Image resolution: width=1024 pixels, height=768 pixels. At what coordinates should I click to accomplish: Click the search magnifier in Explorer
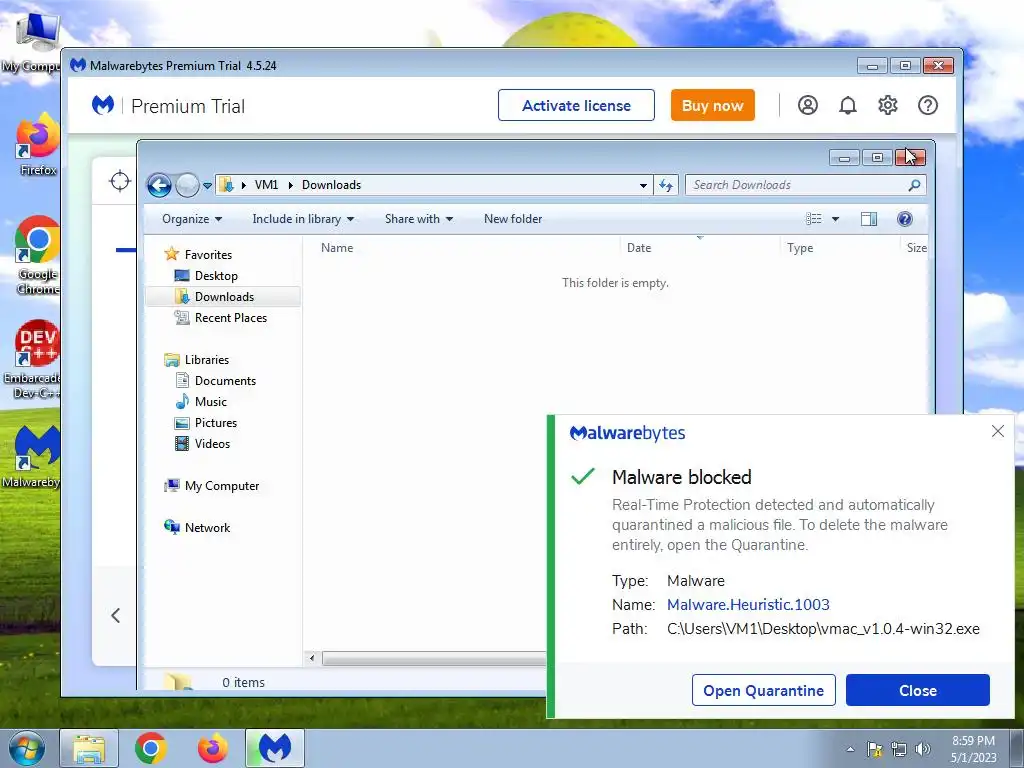tap(914, 185)
